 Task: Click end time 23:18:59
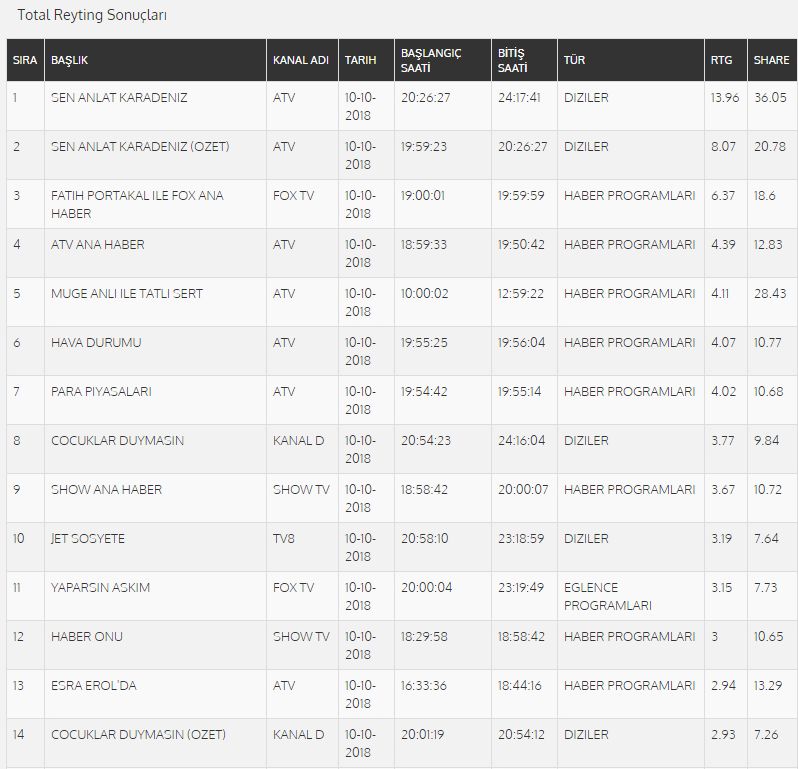tap(521, 538)
